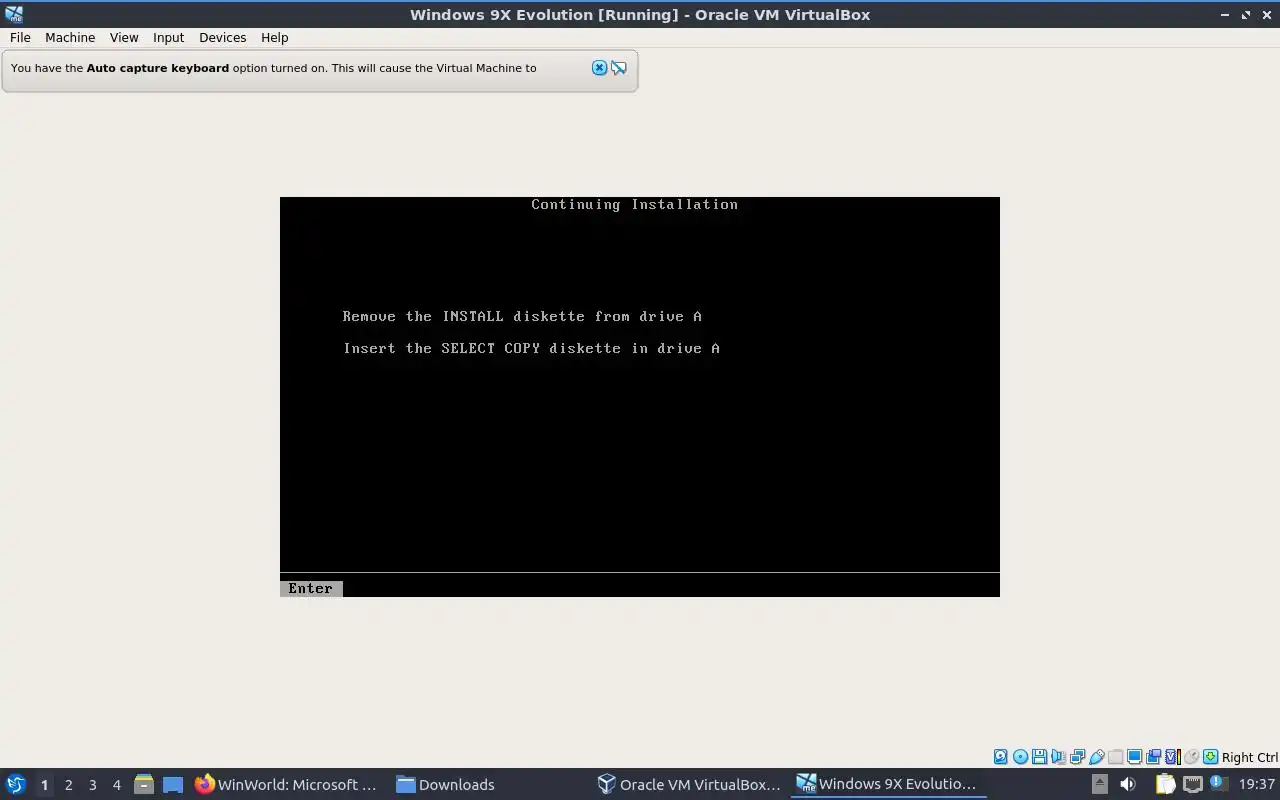
Task: Open file manager launcher in taskbar
Action: 143,784
